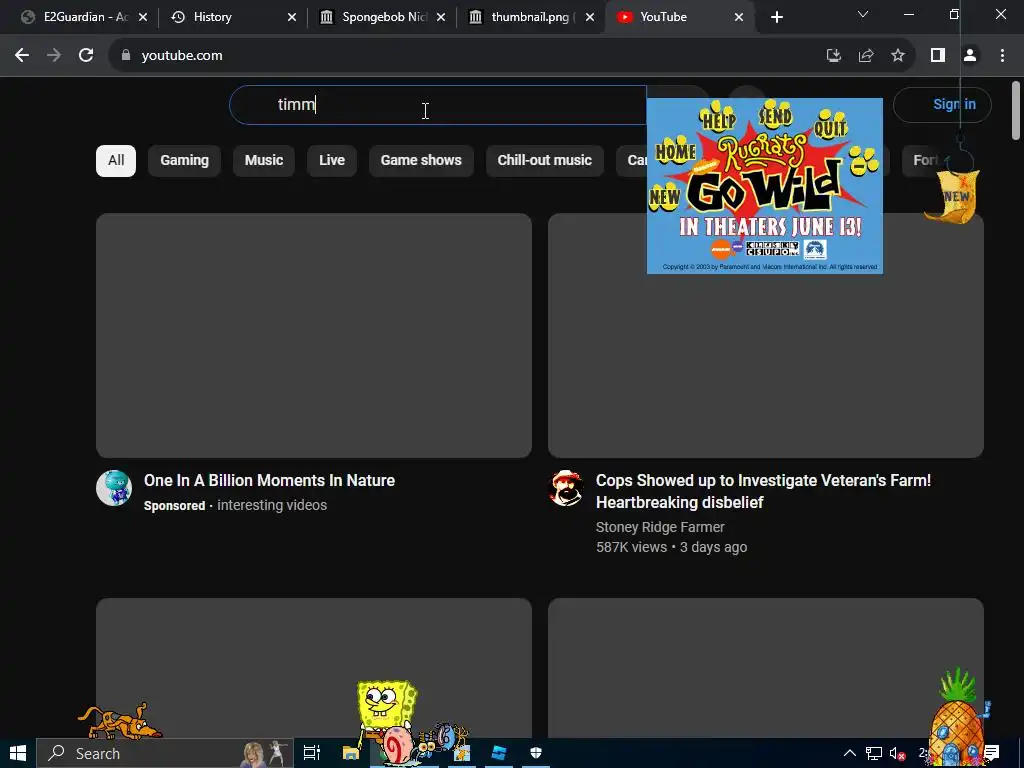The height and width of the screenshot is (768, 1024).
Task: Open Task View on the taskbar
Action: pyautogui.click(x=312, y=753)
